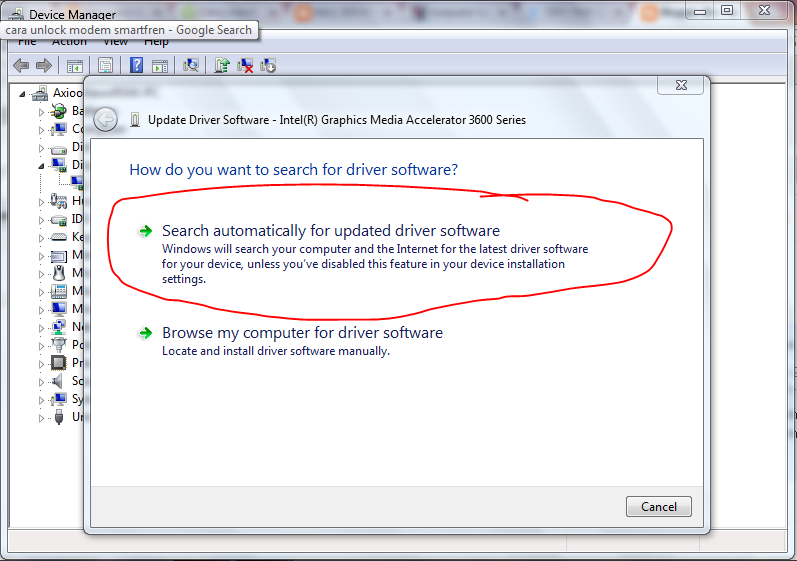Image resolution: width=797 pixels, height=561 pixels.
Task: Close the Update Driver Software dialog
Action: tap(681, 85)
